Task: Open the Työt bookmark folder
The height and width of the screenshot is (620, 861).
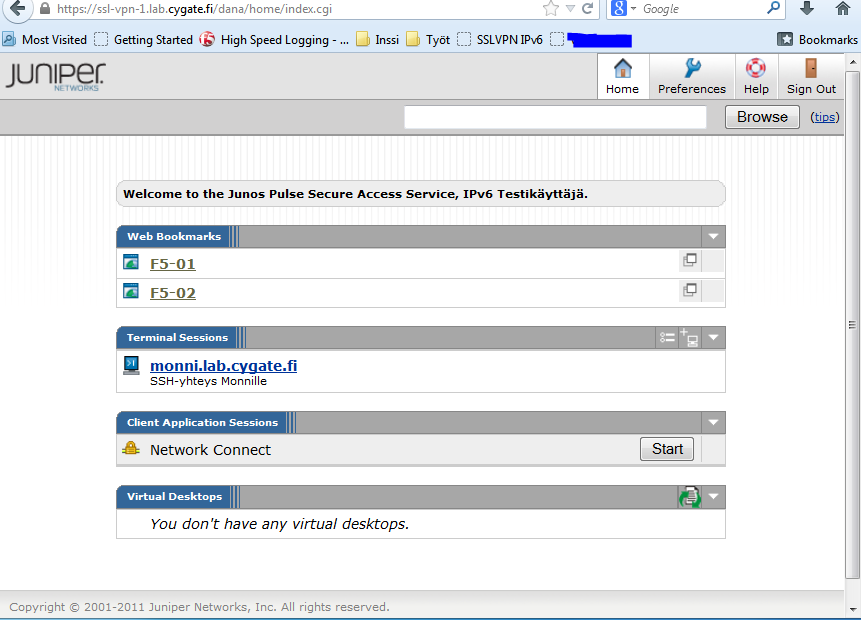Action: [x=428, y=40]
